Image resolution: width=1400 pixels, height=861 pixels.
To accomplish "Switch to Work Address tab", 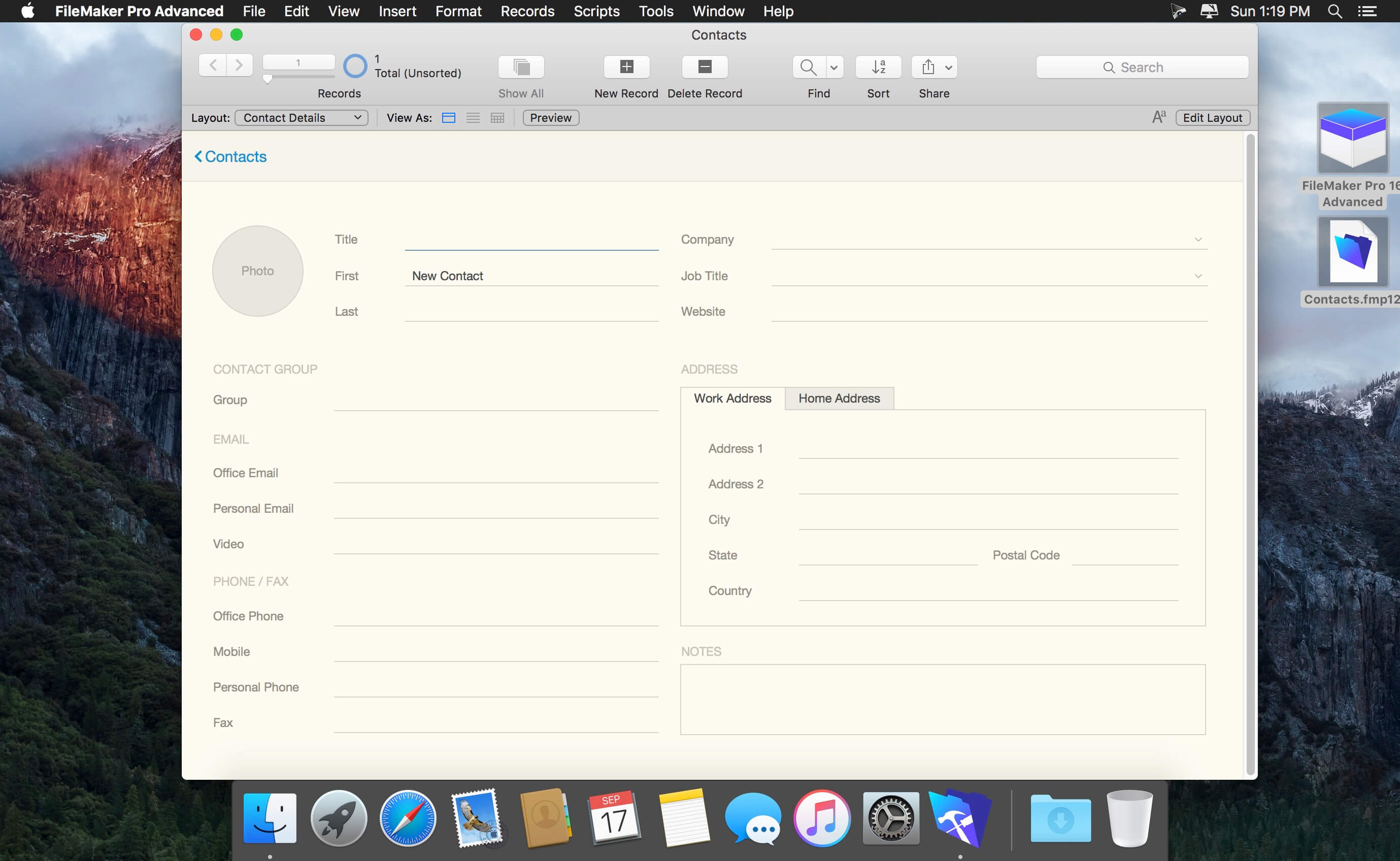I will pos(732,398).
